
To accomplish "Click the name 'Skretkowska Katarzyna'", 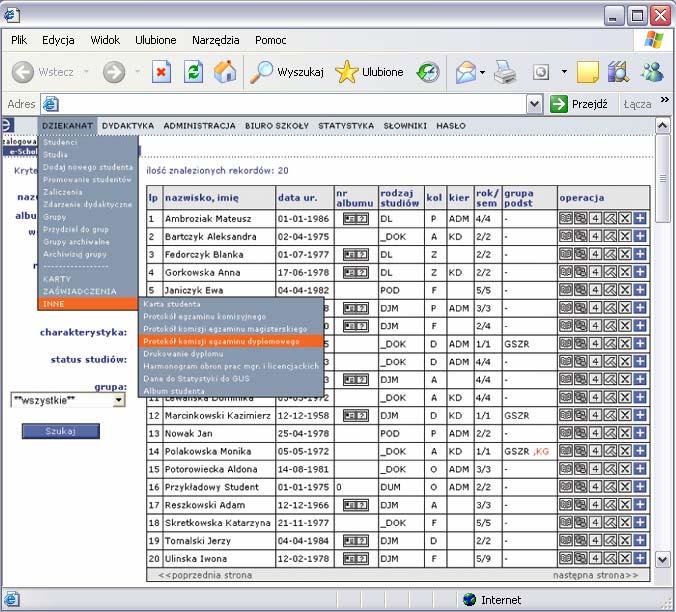I will pyautogui.click(x=218, y=523).
